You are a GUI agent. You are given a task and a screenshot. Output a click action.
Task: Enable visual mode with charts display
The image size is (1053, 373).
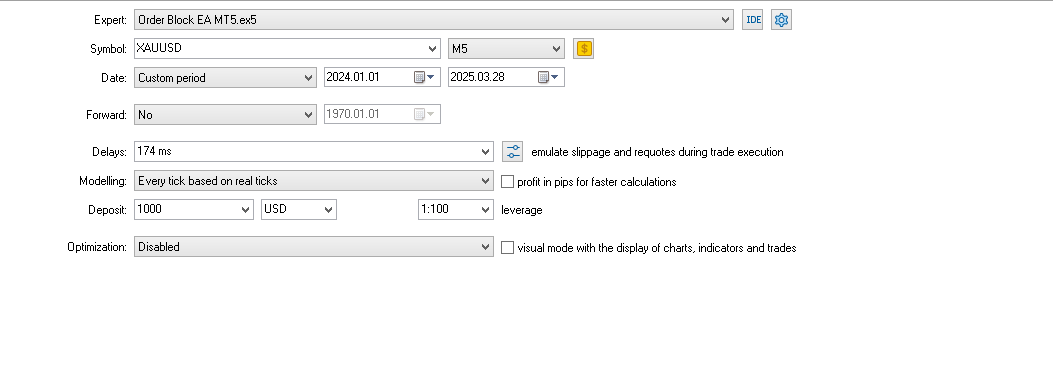point(508,247)
